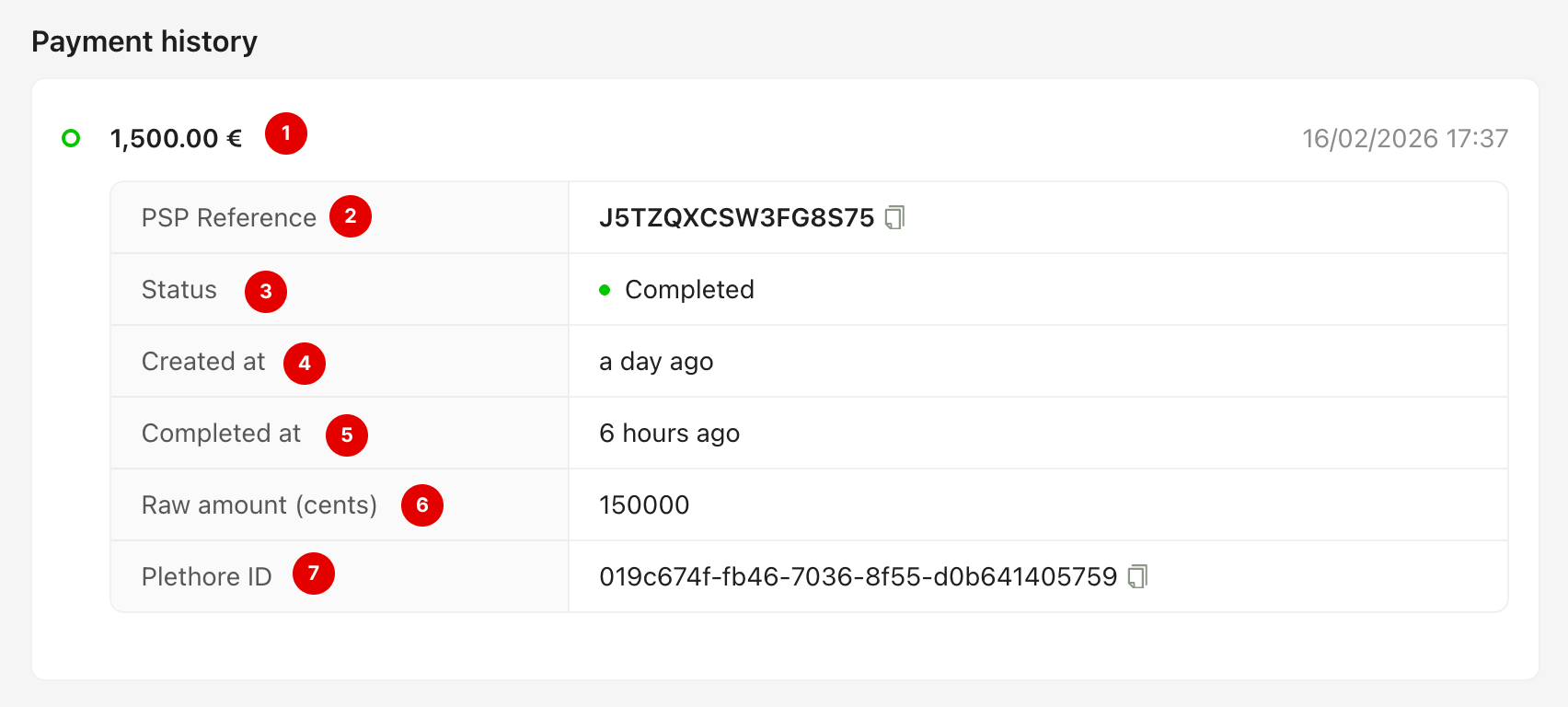Copy the Plethore ID icon
Image resolution: width=1568 pixels, height=707 pixels.
1137,576
